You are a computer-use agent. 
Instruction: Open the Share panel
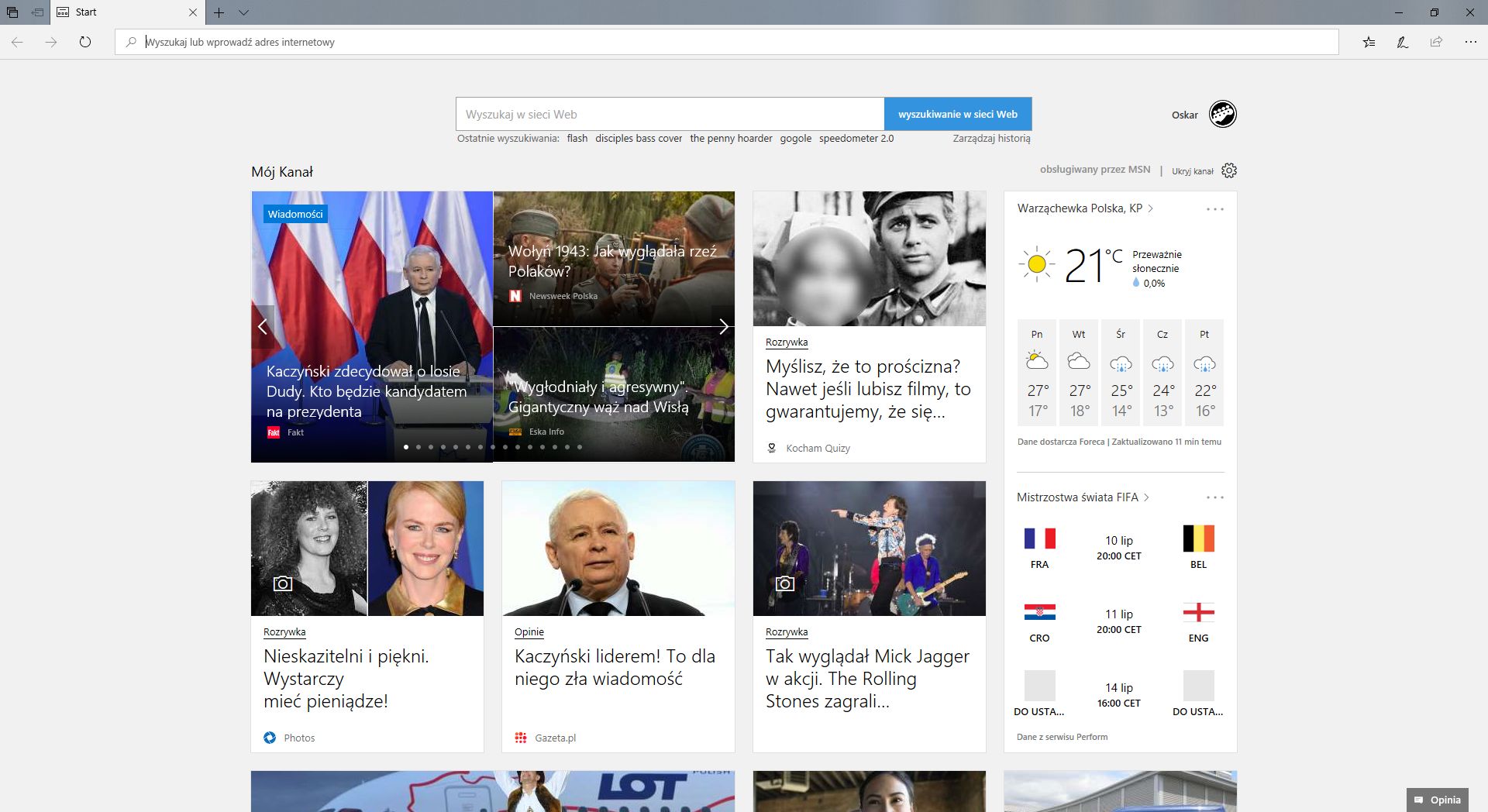tap(1436, 43)
